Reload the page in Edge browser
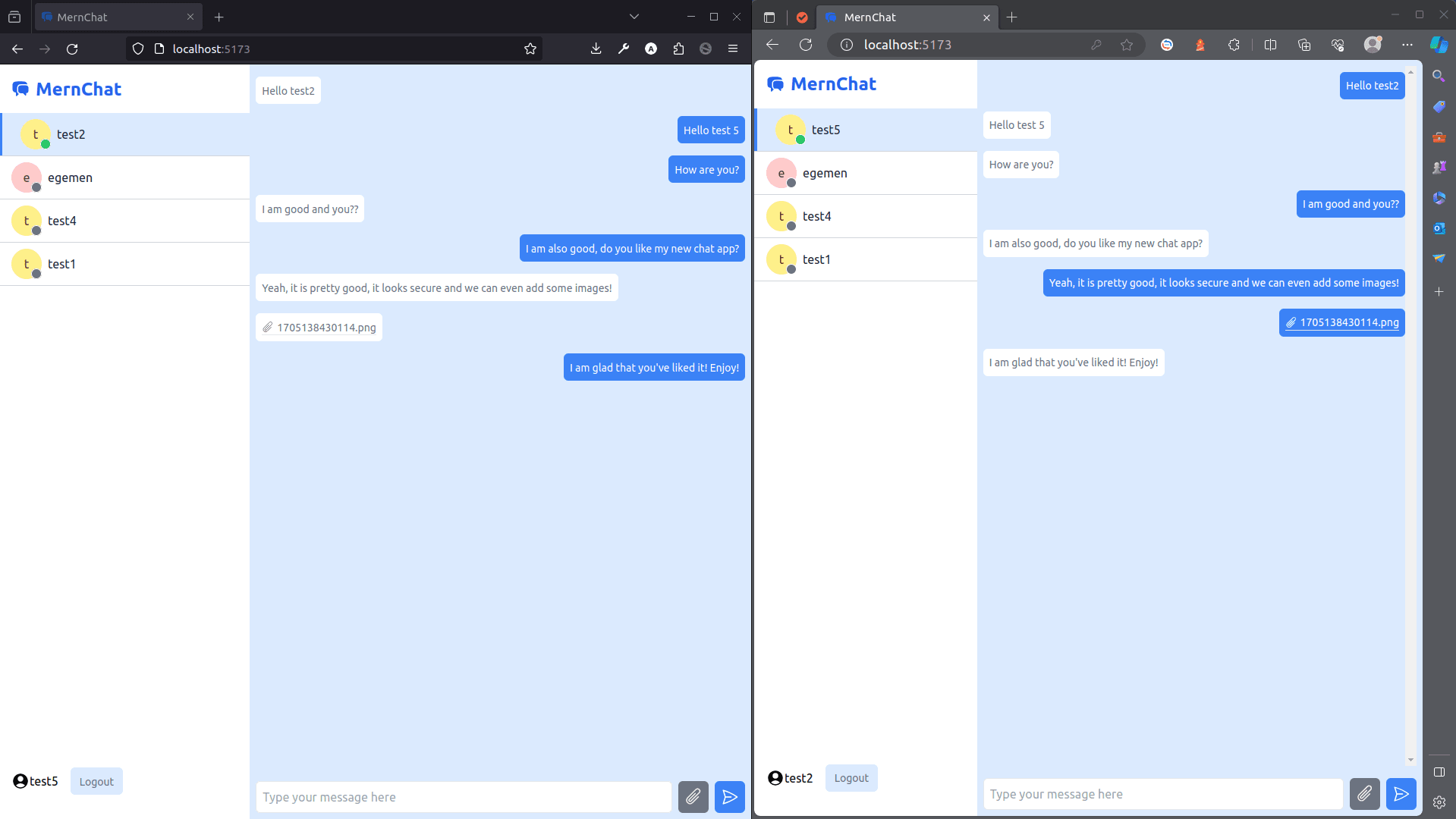This screenshot has width=1456, height=819. point(806,45)
